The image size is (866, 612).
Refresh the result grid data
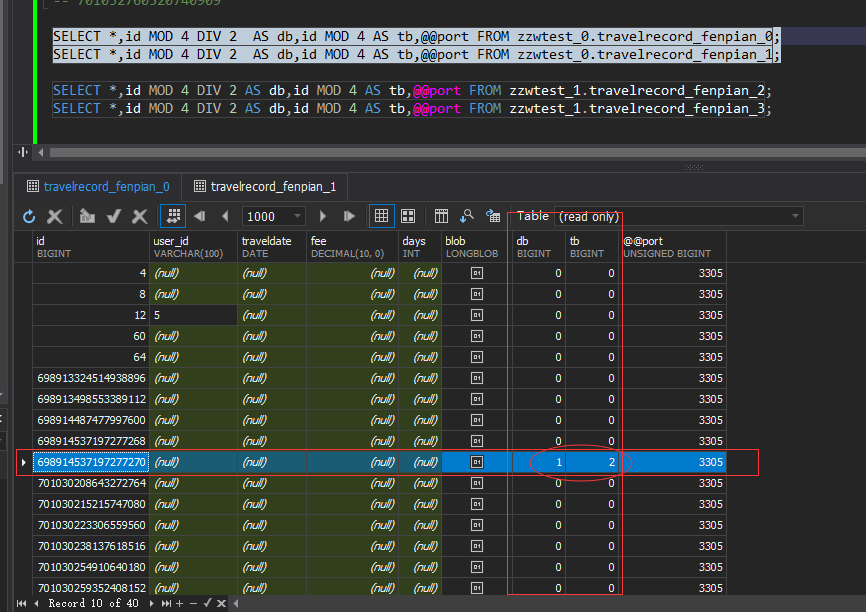(29, 217)
